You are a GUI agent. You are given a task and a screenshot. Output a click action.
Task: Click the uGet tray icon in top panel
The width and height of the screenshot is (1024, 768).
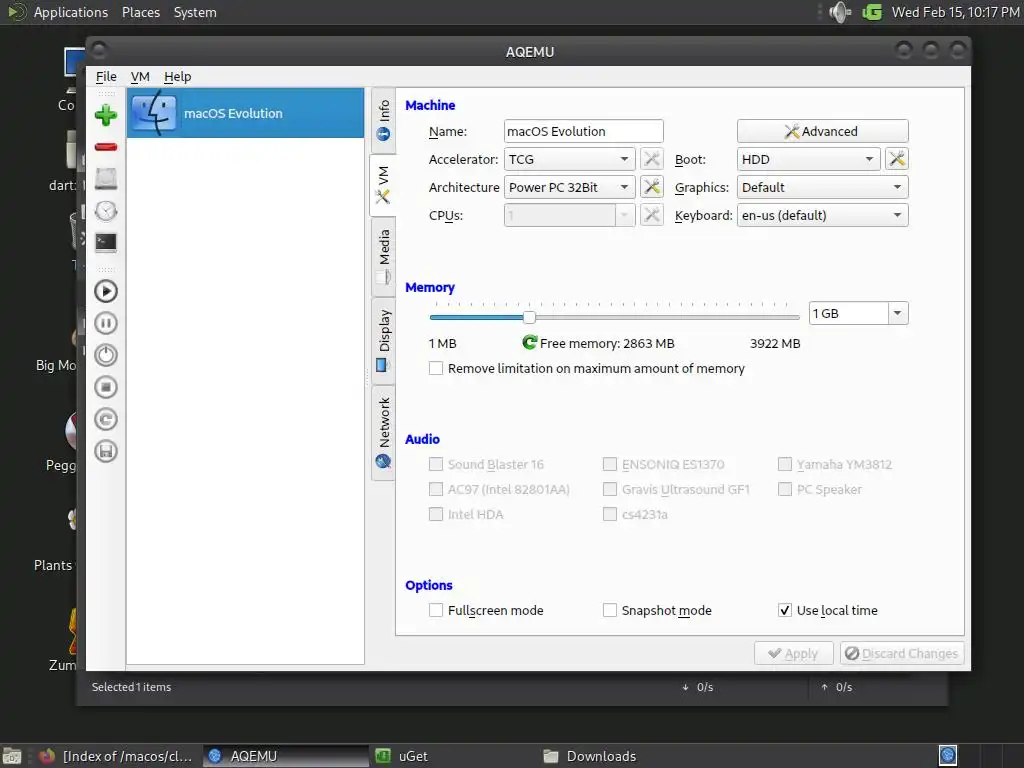(872, 12)
